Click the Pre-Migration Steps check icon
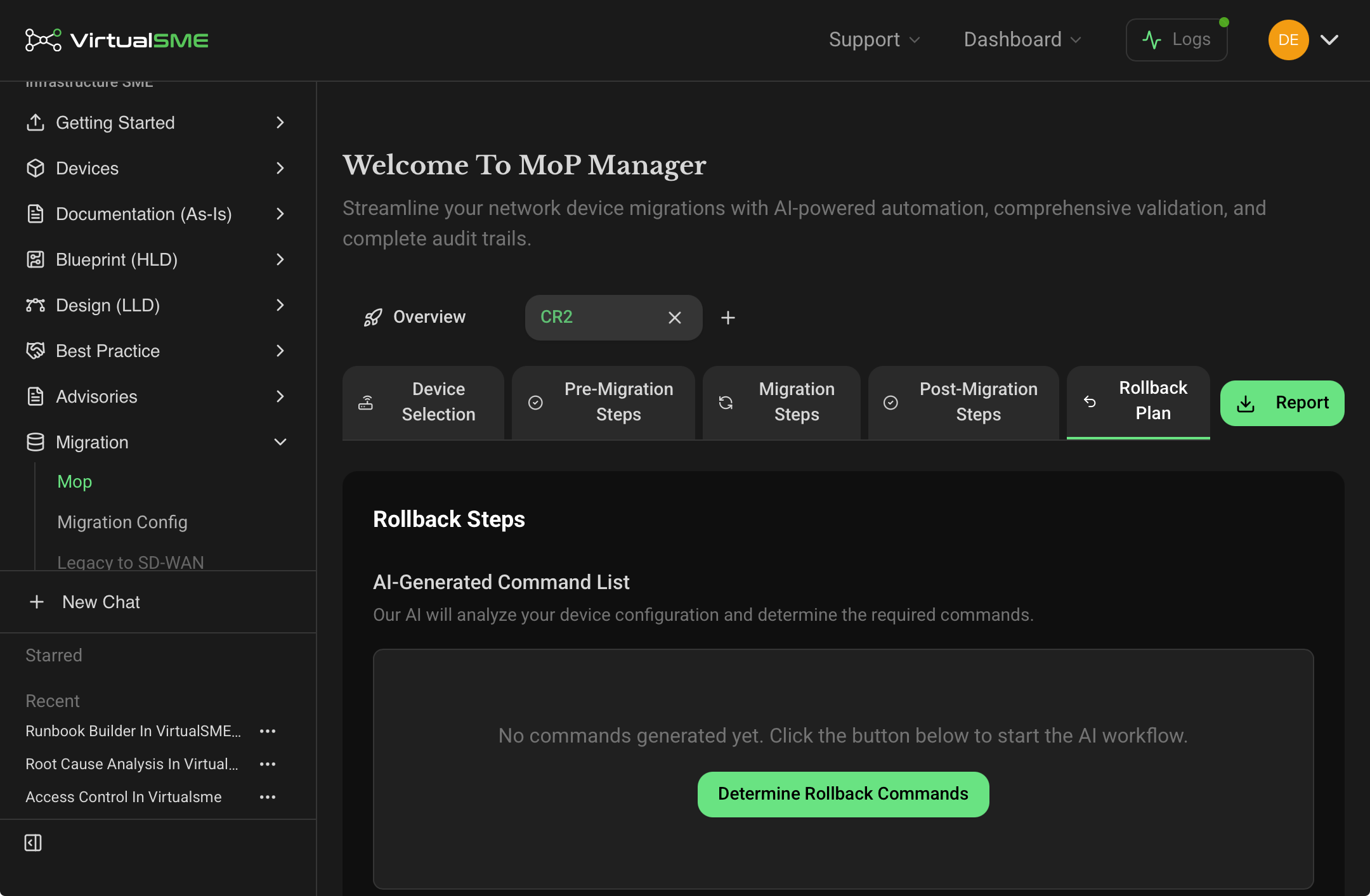1370x896 pixels. (536, 403)
